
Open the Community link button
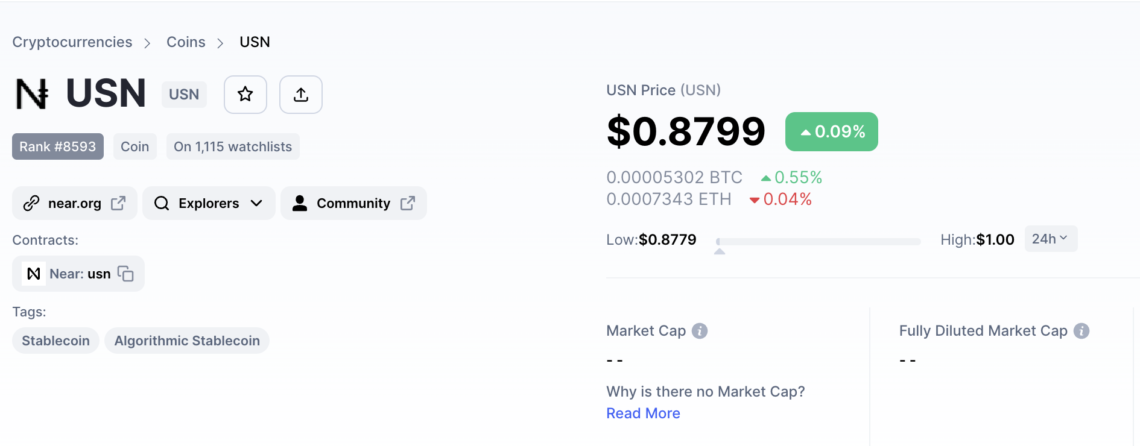click(353, 203)
